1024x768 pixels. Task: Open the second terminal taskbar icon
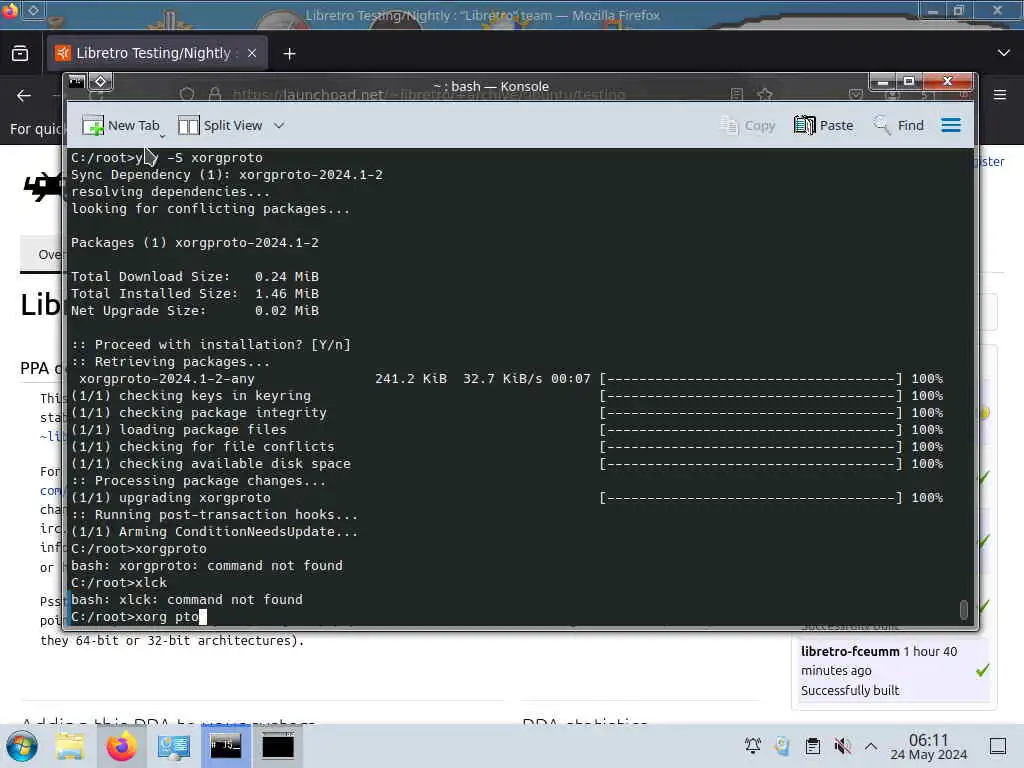(278, 746)
